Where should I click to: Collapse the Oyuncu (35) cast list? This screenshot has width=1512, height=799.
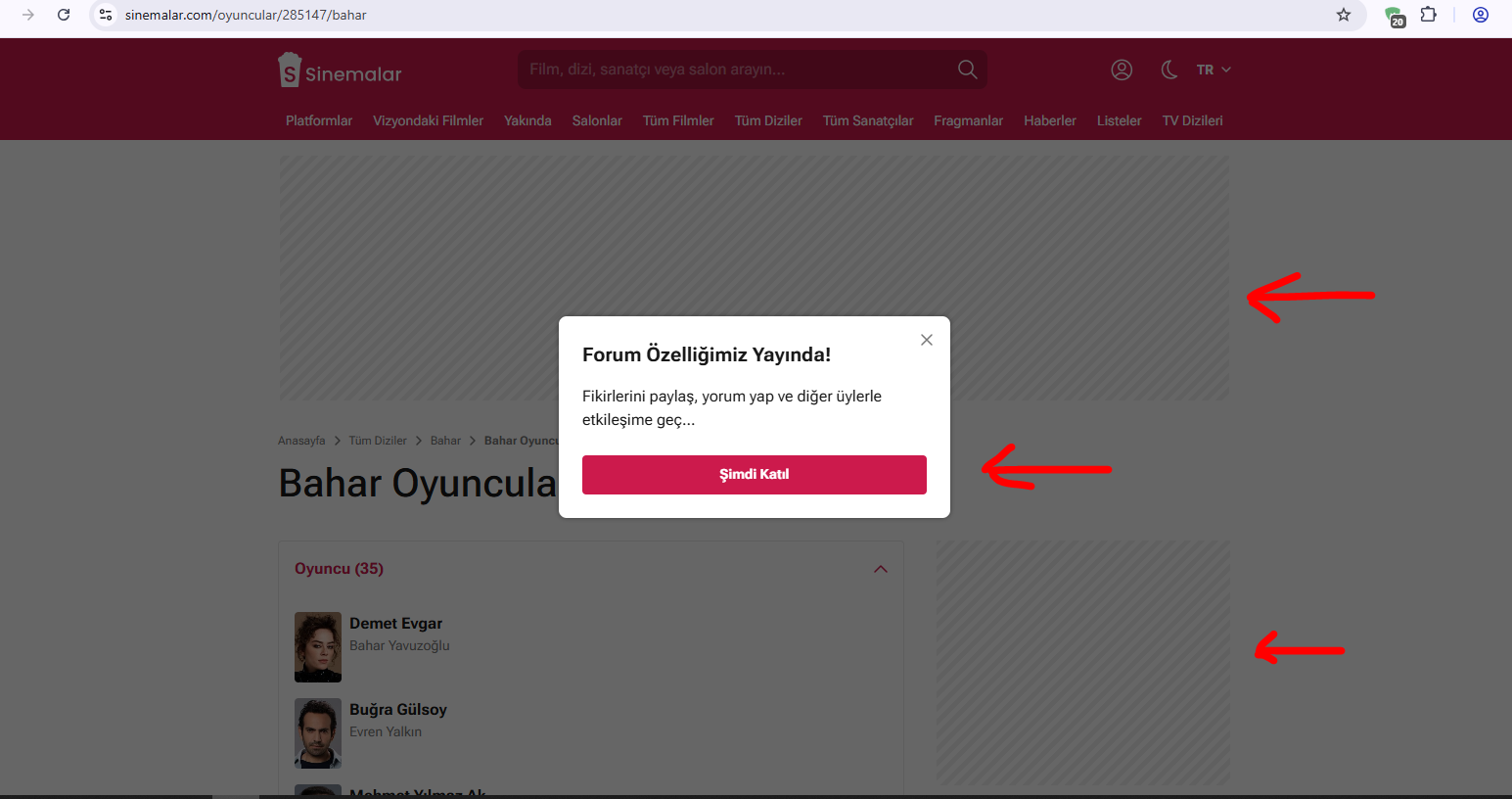[x=880, y=568]
